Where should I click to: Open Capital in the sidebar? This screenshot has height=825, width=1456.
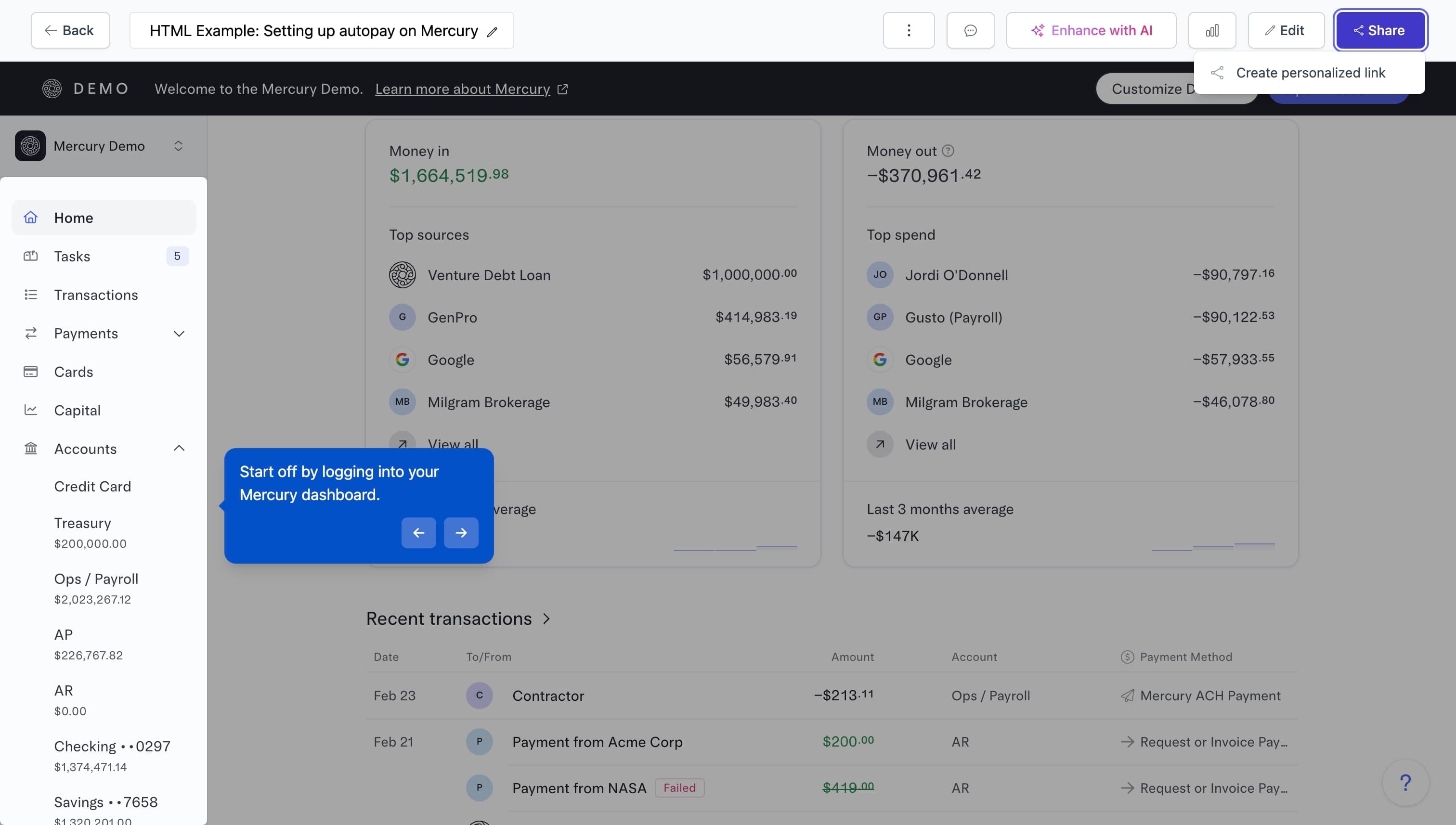[x=104, y=410]
